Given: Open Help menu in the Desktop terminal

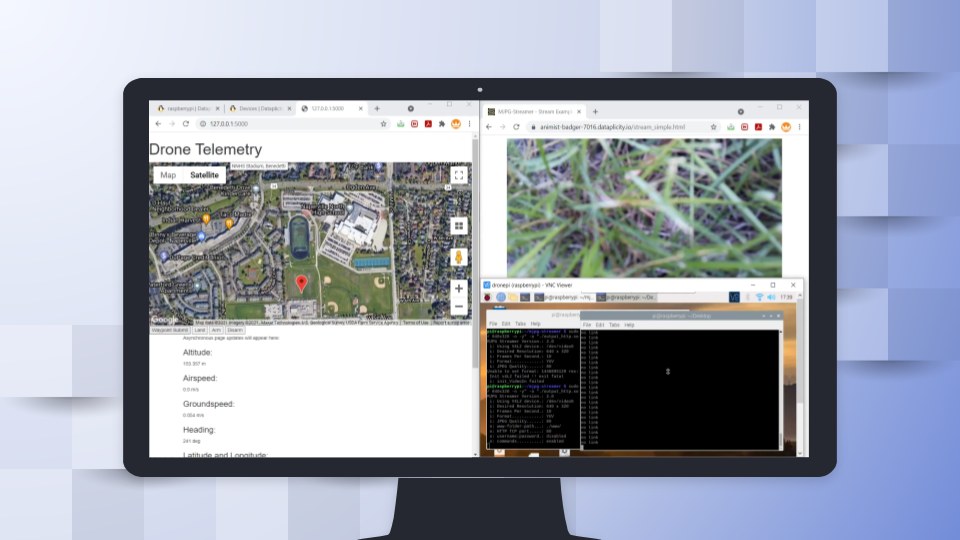Looking at the screenshot, I should [629, 325].
